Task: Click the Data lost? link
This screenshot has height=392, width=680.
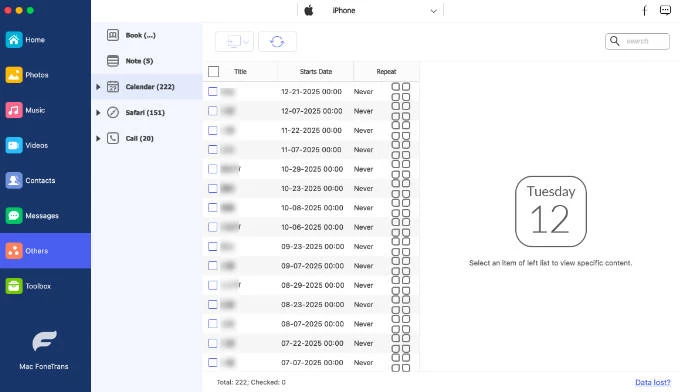Action: click(x=653, y=382)
